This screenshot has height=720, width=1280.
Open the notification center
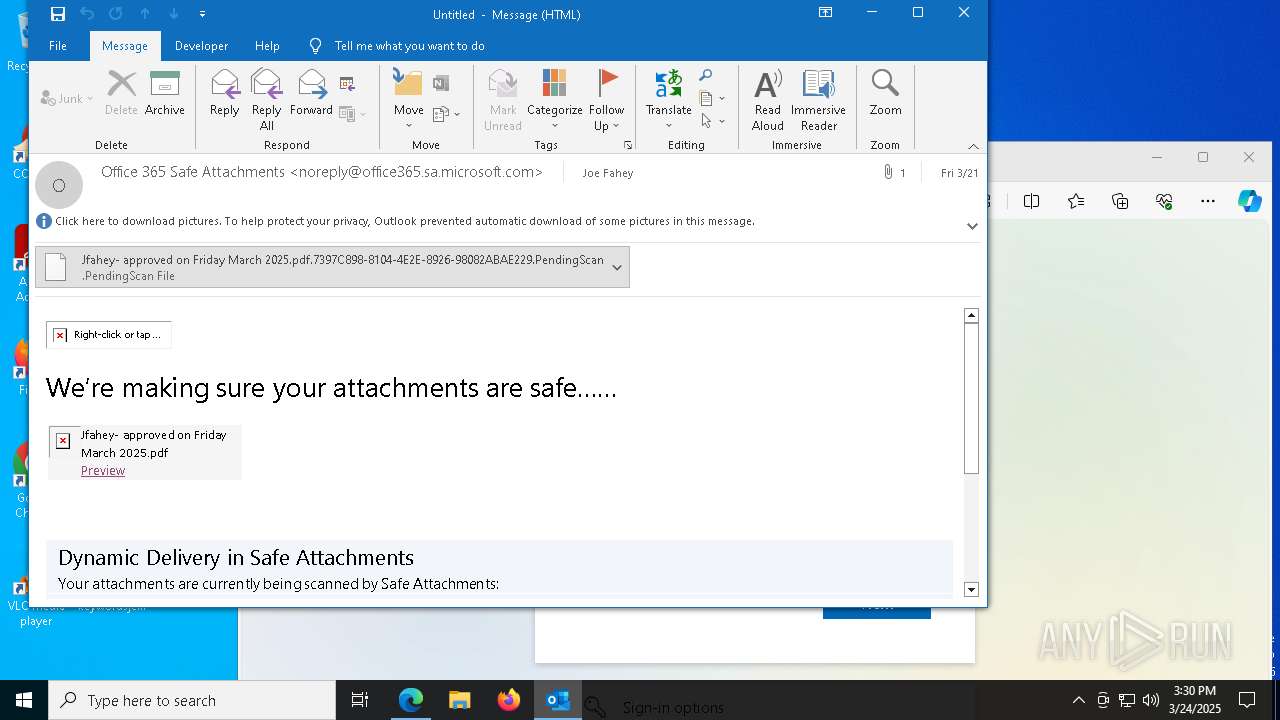1247,700
